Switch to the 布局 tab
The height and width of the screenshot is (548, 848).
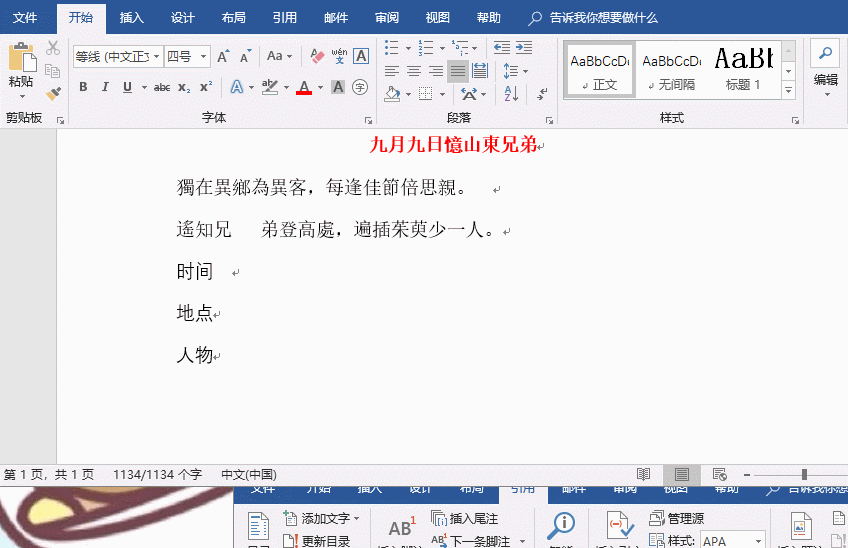[234, 18]
